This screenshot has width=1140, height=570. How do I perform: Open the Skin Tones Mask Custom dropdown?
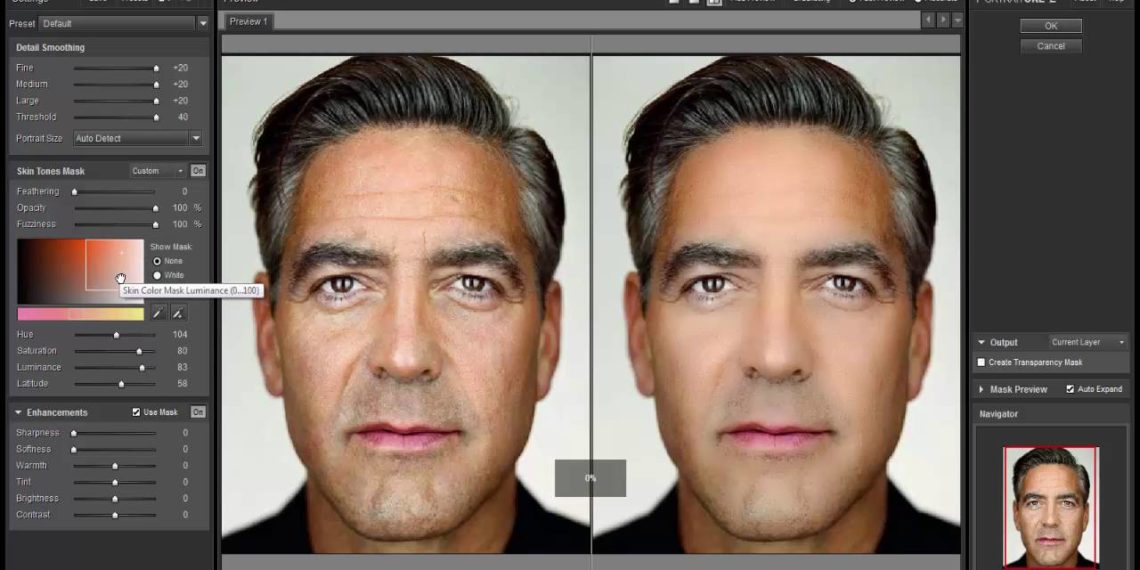pyautogui.click(x=158, y=171)
